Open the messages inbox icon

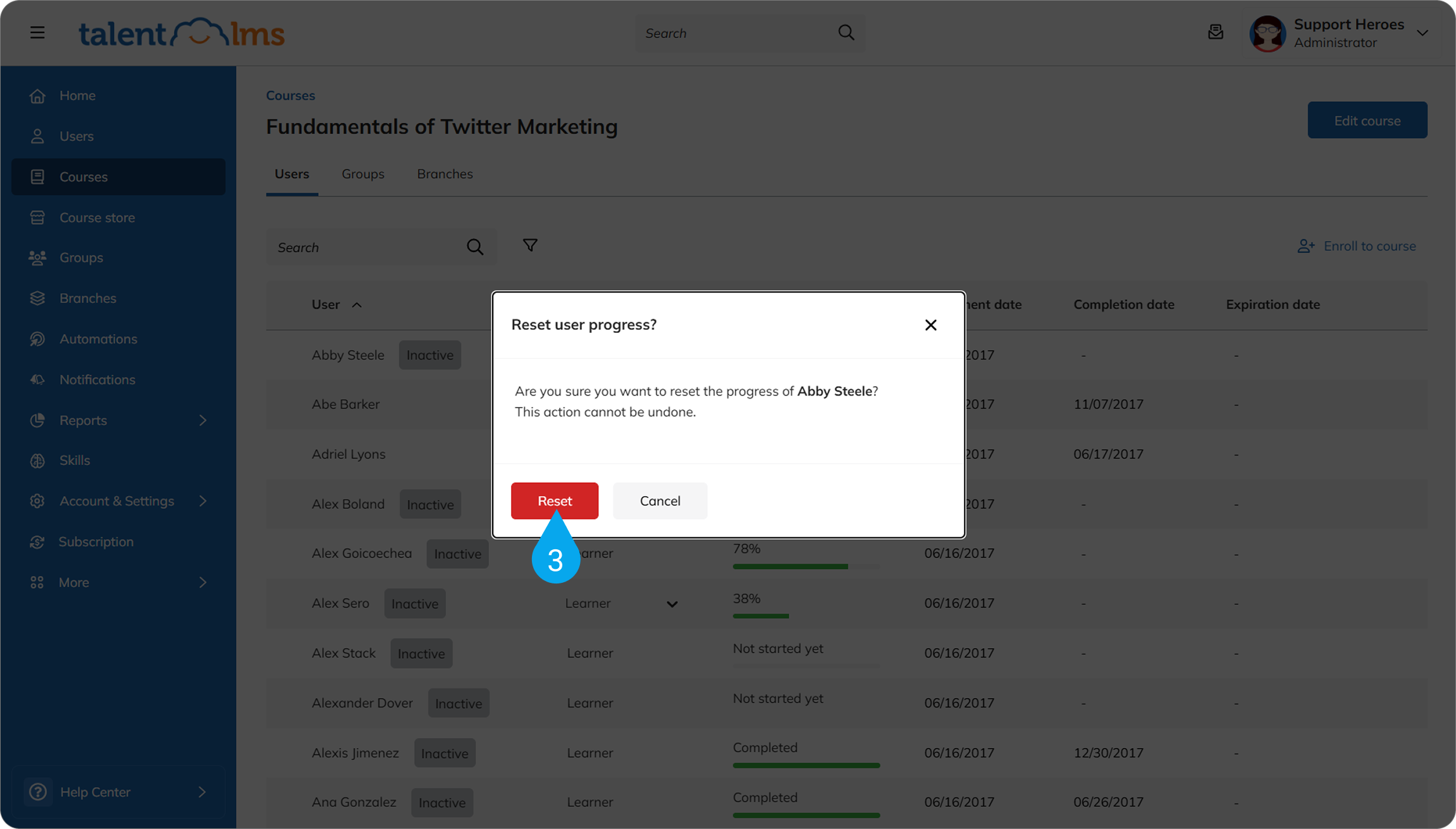pyautogui.click(x=1215, y=32)
